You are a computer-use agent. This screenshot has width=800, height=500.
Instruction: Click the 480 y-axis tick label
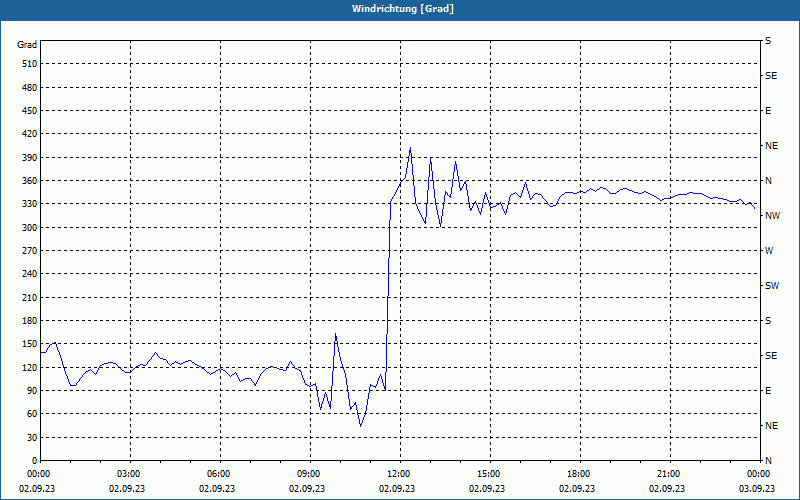coord(30,88)
